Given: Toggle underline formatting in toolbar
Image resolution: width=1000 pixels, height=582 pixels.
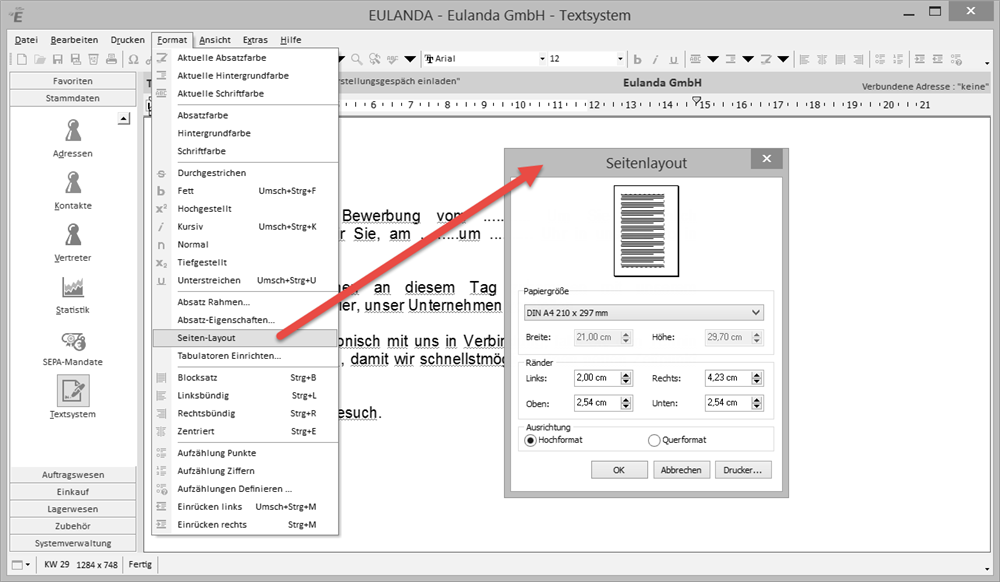Looking at the screenshot, I should (673, 59).
